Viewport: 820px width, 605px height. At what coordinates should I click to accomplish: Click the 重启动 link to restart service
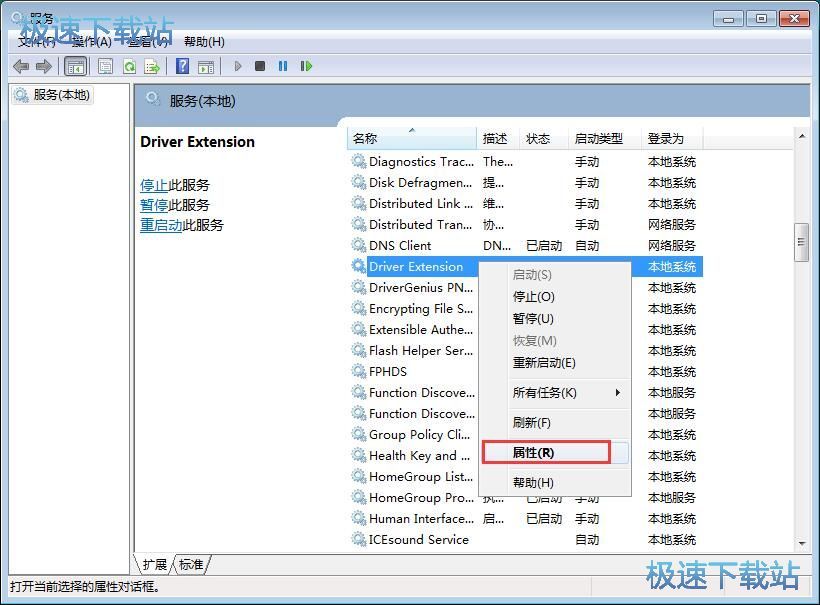click(161, 225)
